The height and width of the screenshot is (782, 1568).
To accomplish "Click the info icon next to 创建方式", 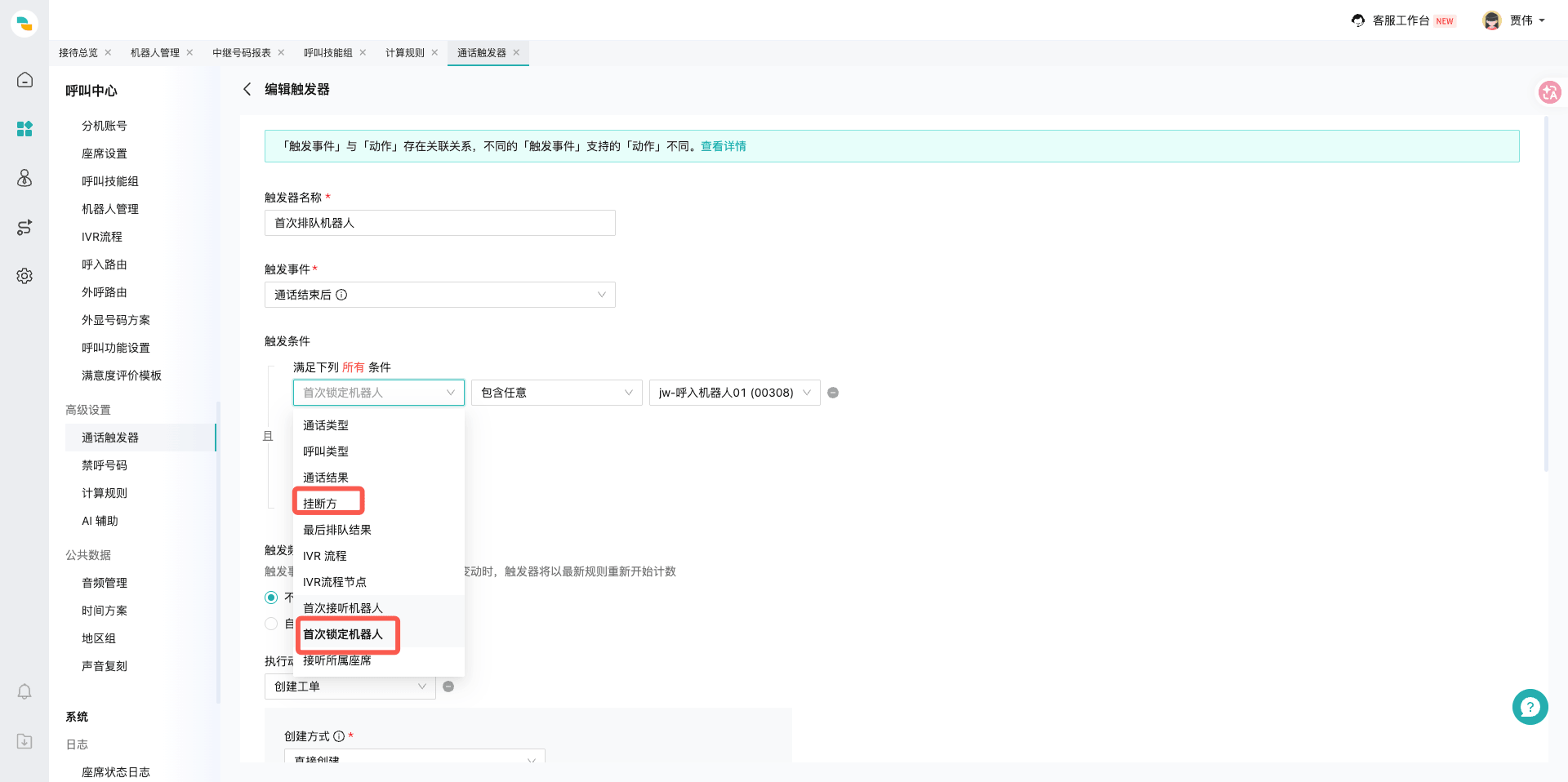I will [339, 736].
